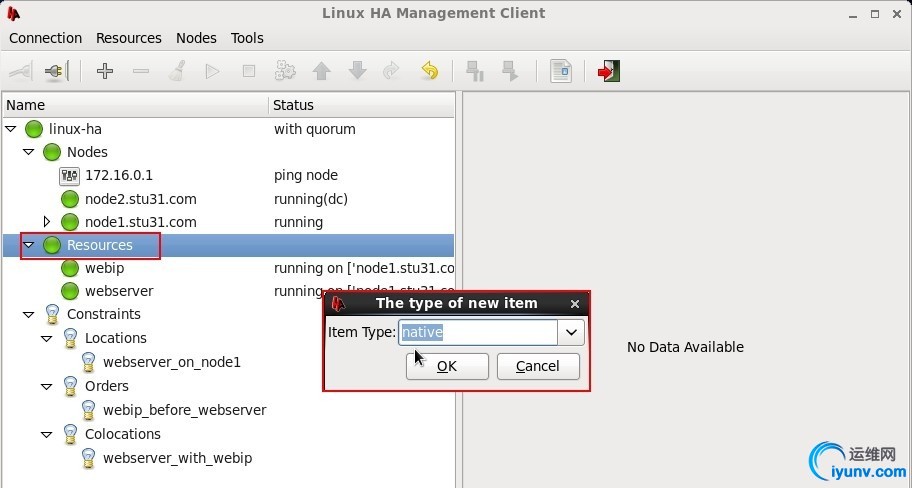Viewport: 912px width, 488px height.
Task: Click the 'ping node' status text
Action: 306,175
